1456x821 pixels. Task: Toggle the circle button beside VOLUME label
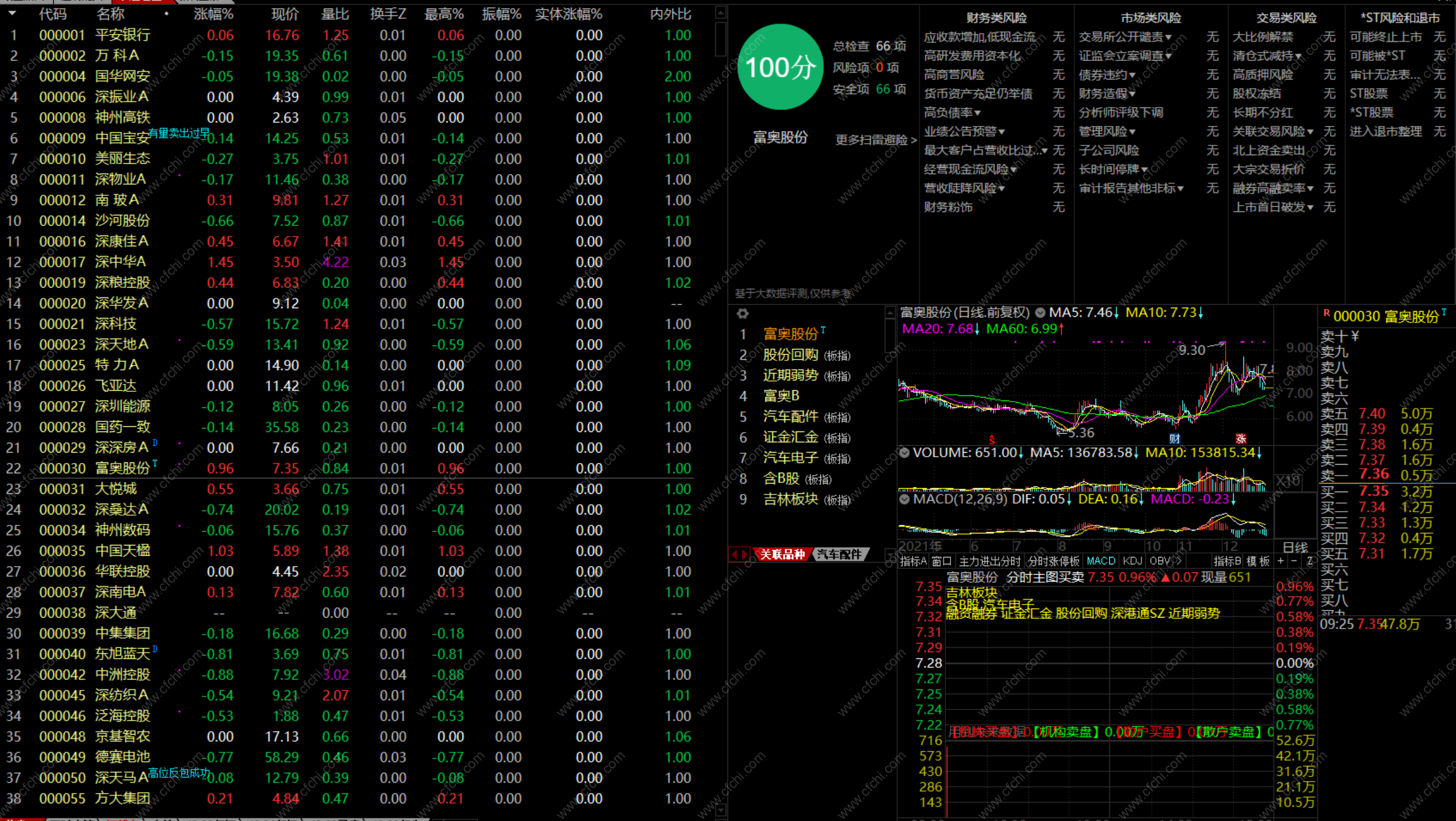tap(905, 453)
